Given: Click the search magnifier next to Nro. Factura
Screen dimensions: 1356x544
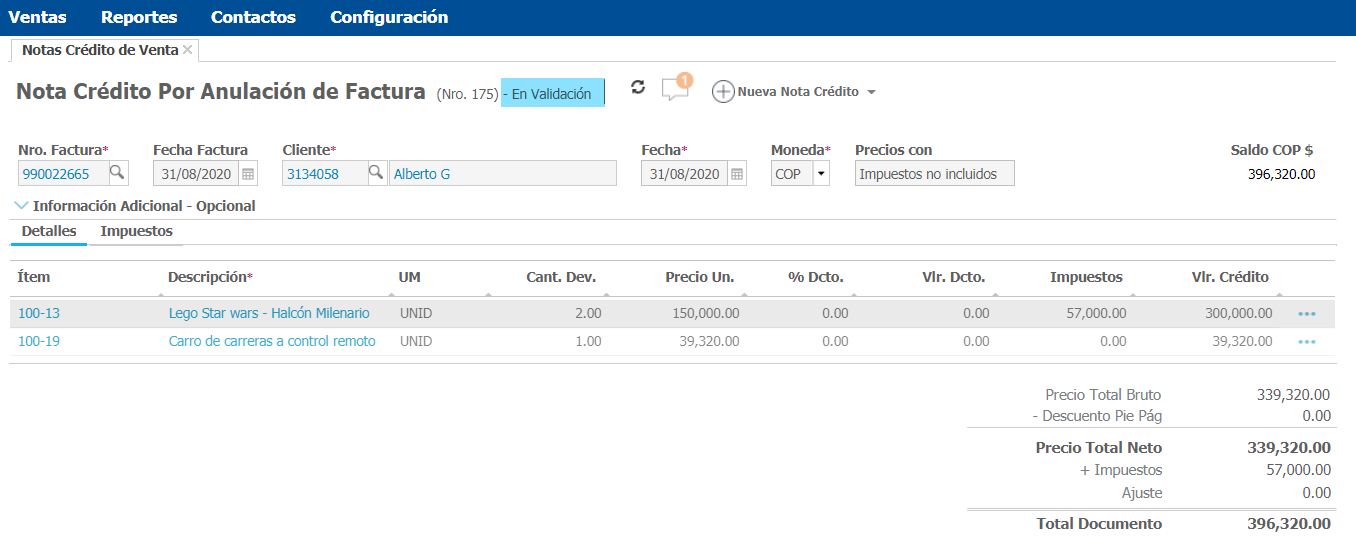Looking at the screenshot, I should pyautogui.click(x=117, y=173).
